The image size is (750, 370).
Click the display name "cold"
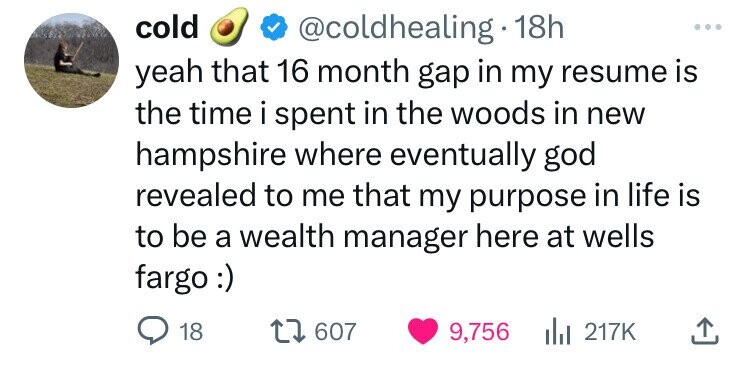(x=166, y=29)
